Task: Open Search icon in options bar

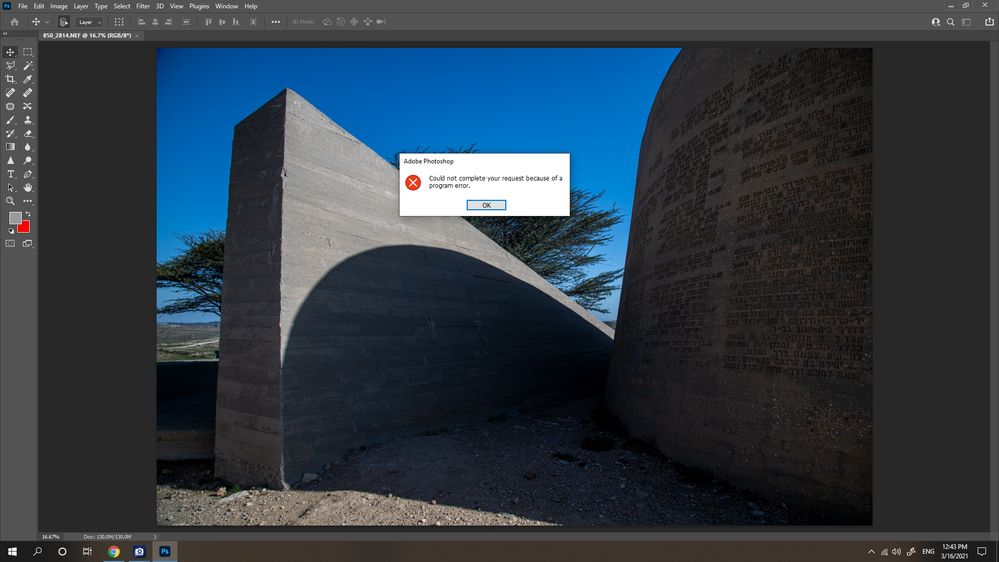Action: pos(951,22)
